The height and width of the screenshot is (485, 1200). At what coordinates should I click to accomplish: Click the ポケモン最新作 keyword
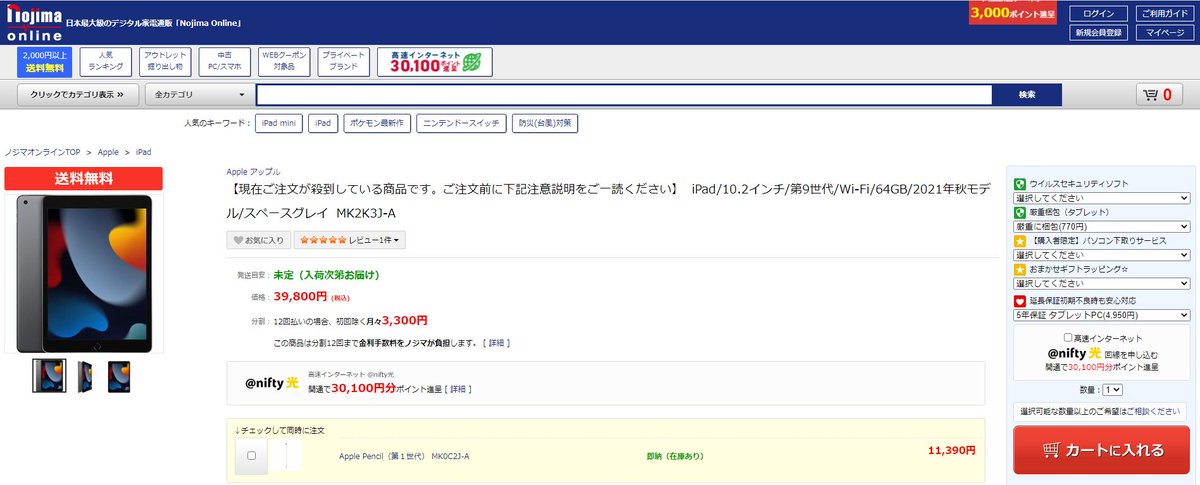[x=376, y=123]
